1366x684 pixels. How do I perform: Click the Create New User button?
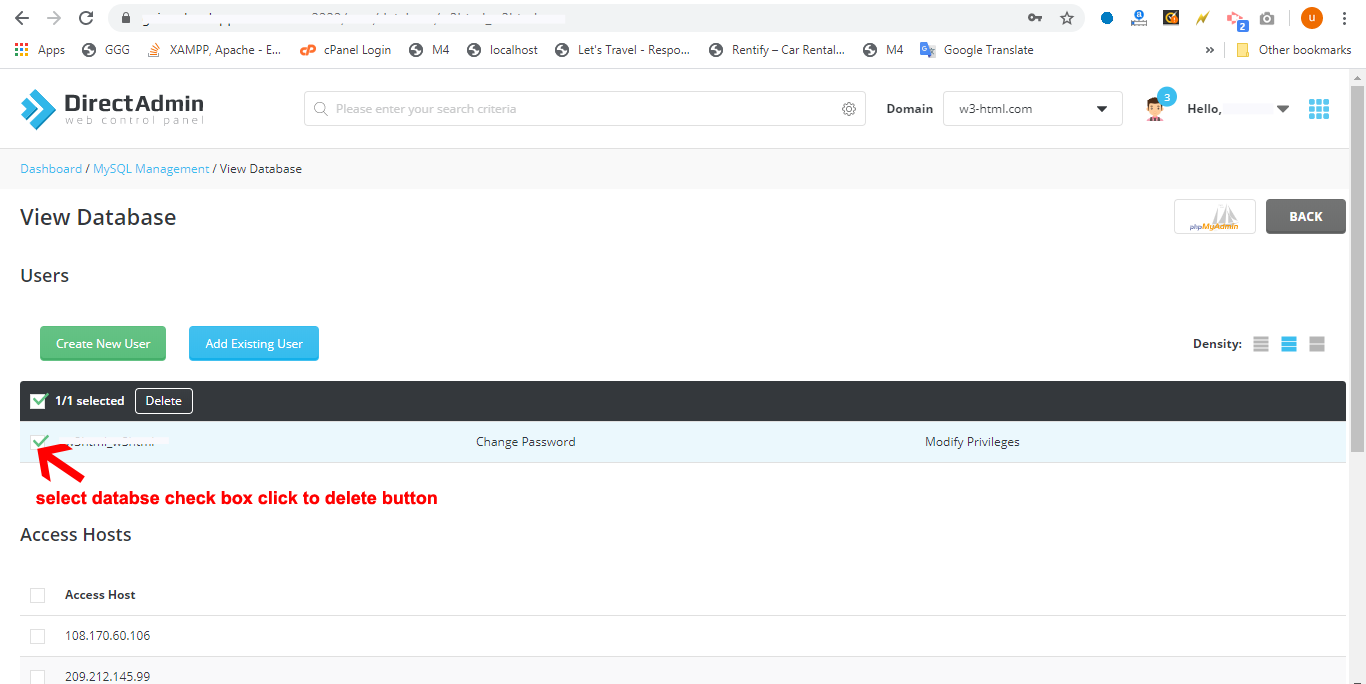[103, 343]
